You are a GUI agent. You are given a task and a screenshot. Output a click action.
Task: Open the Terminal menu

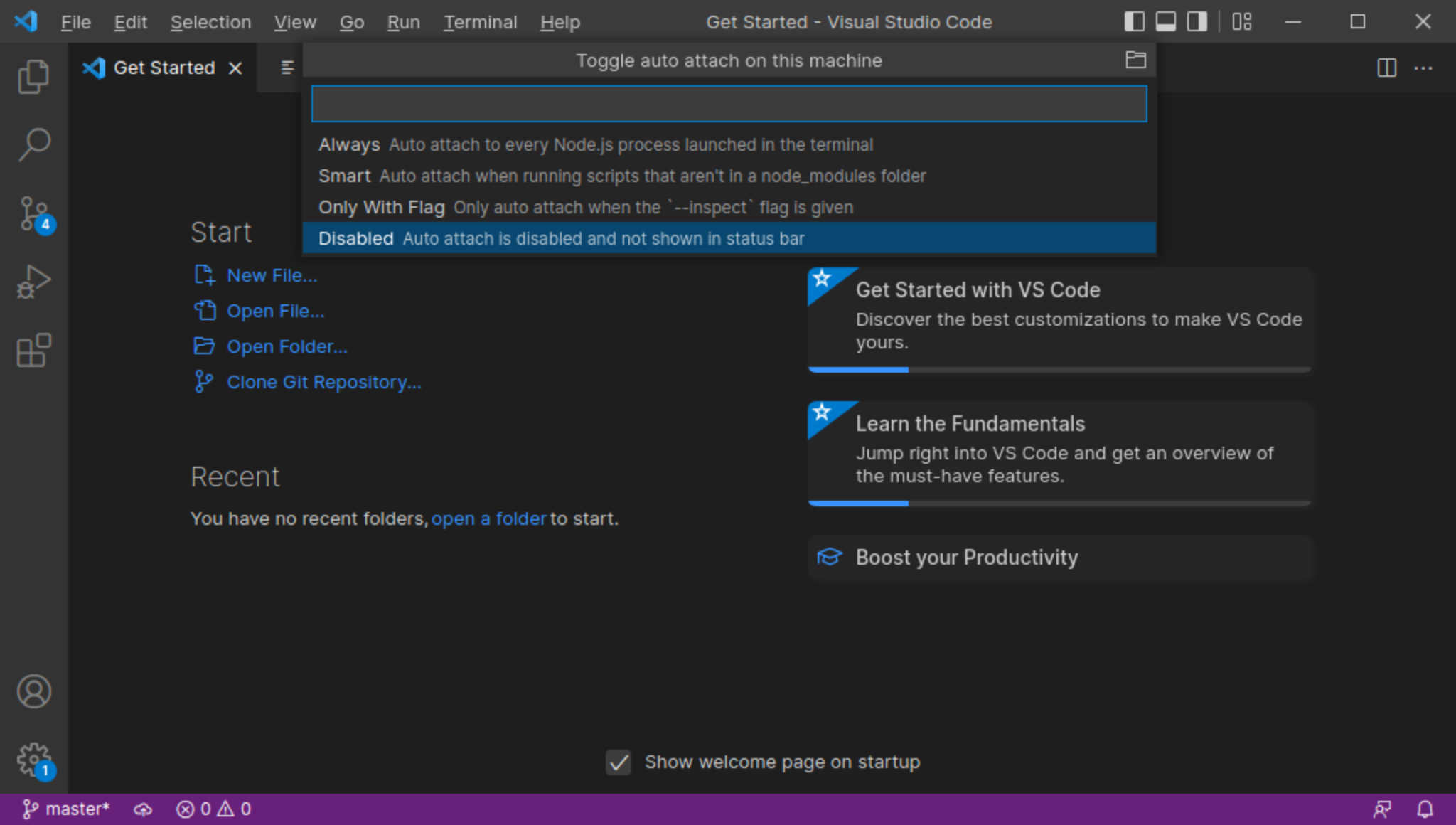coord(481,22)
